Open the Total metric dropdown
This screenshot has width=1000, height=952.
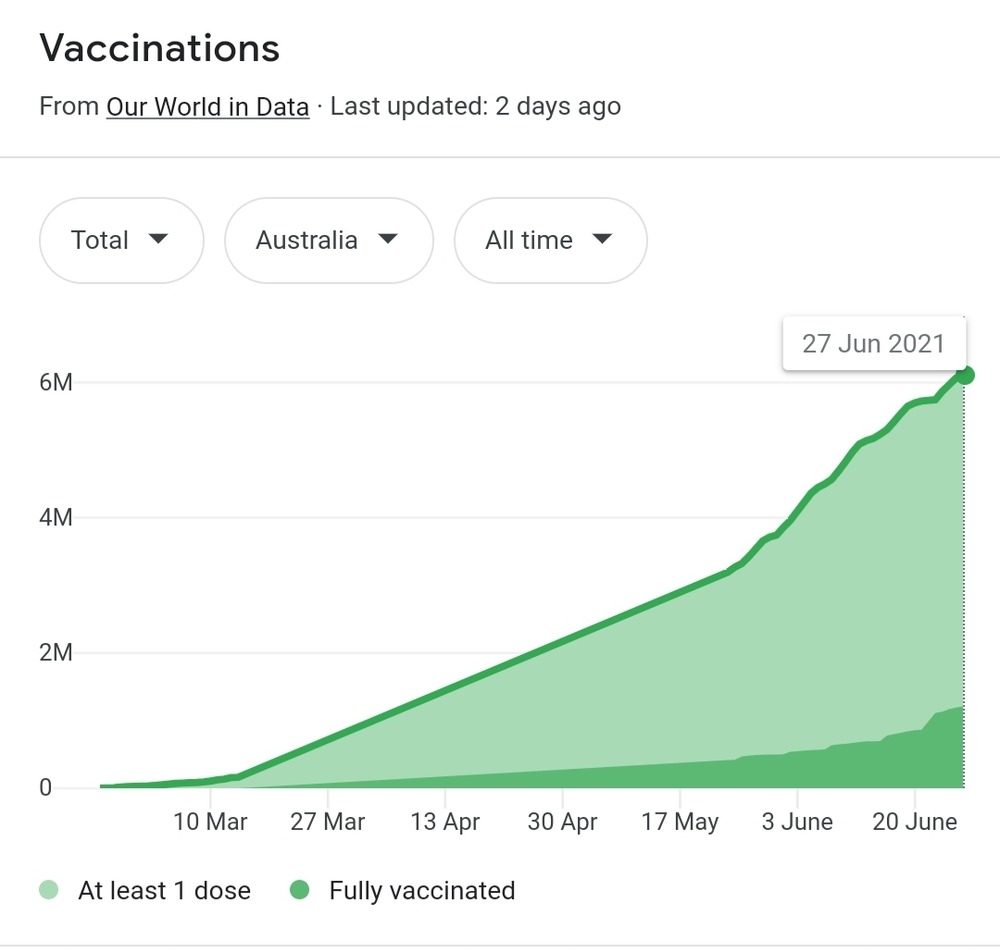click(120, 241)
